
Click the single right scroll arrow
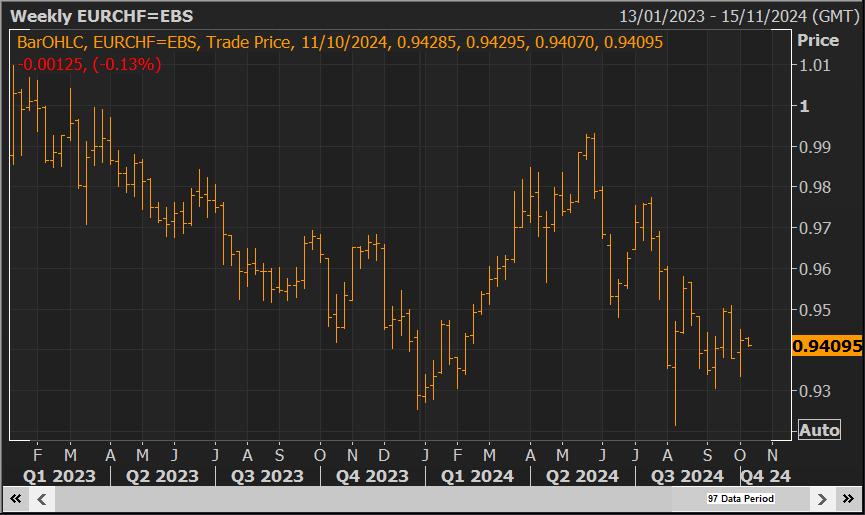[822, 499]
